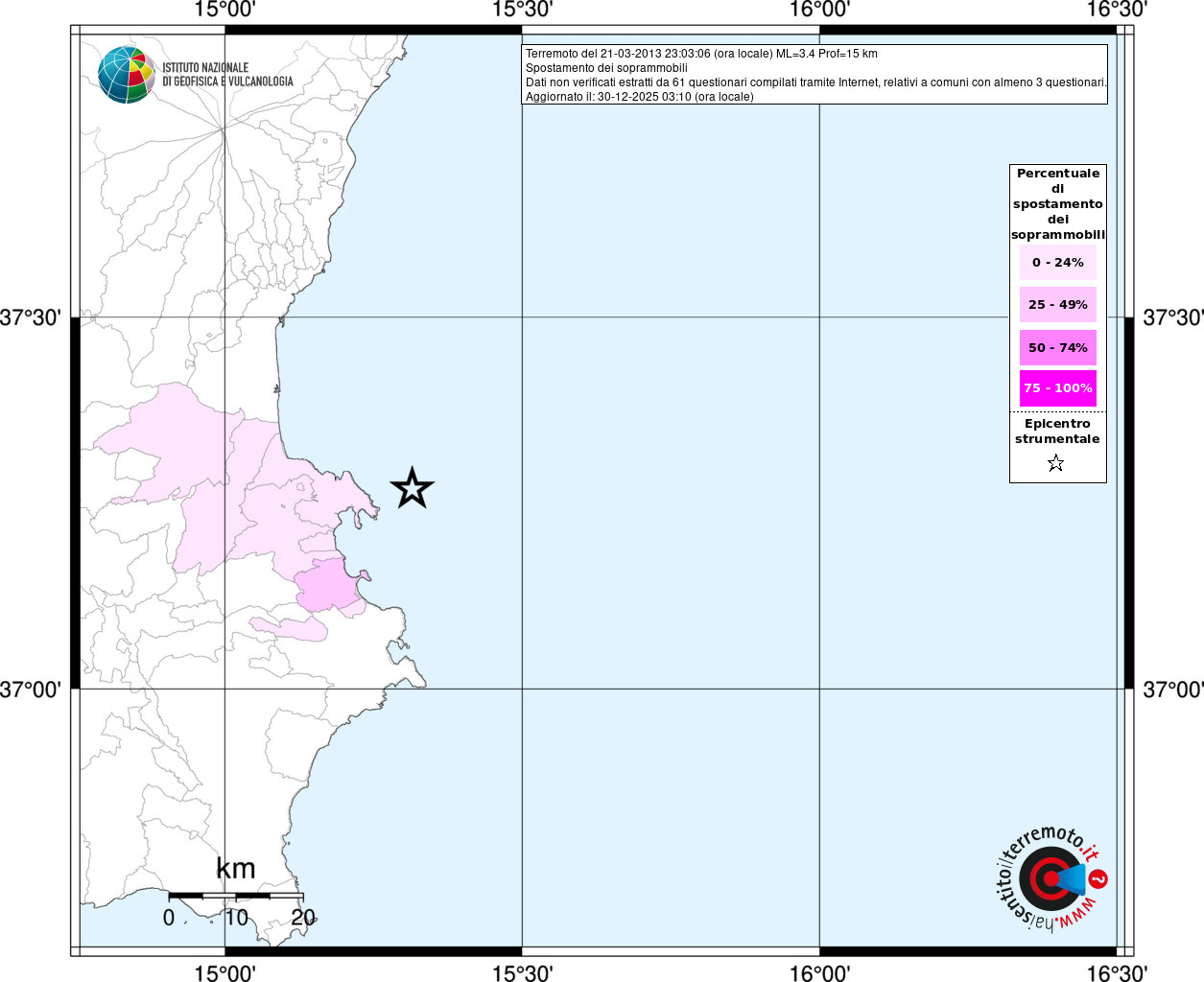This screenshot has height=982, width=1204.
Task: Click the top 15°30' longitude label
Action: pyautogui.click(x=522, y=10)
